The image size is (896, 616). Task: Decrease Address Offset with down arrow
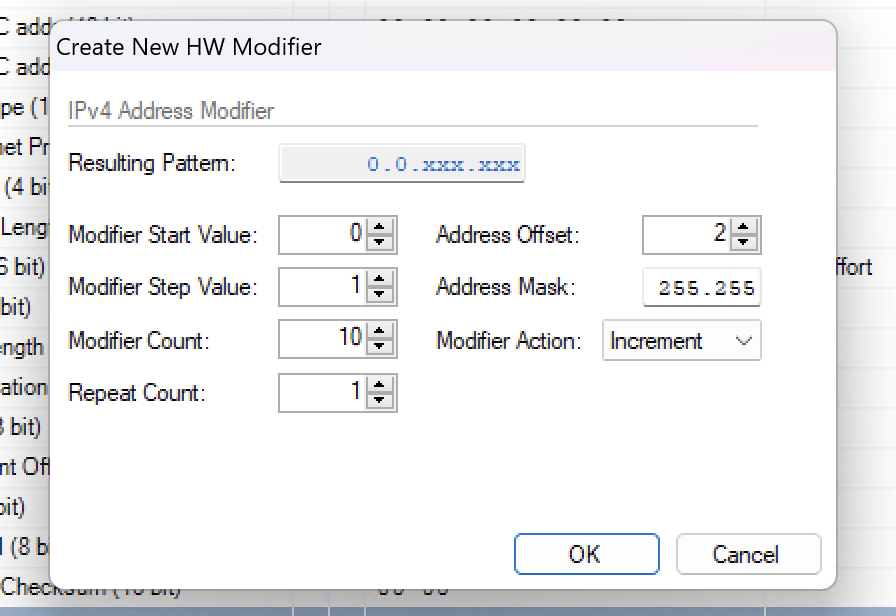[x=744, y=242]
